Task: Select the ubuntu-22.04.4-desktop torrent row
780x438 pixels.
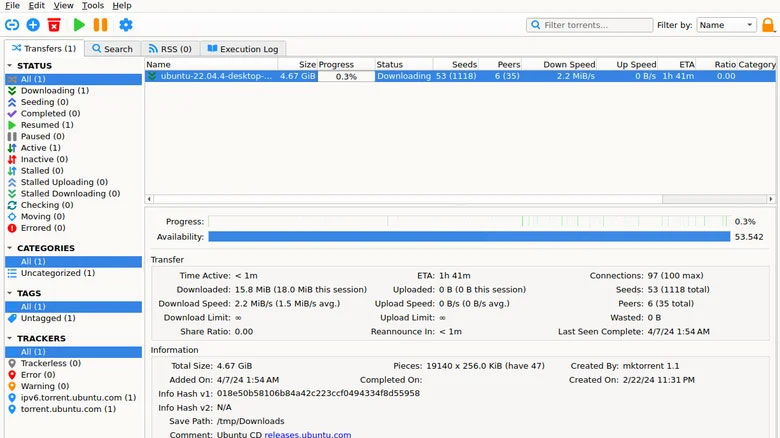Action: coord(460,76)
